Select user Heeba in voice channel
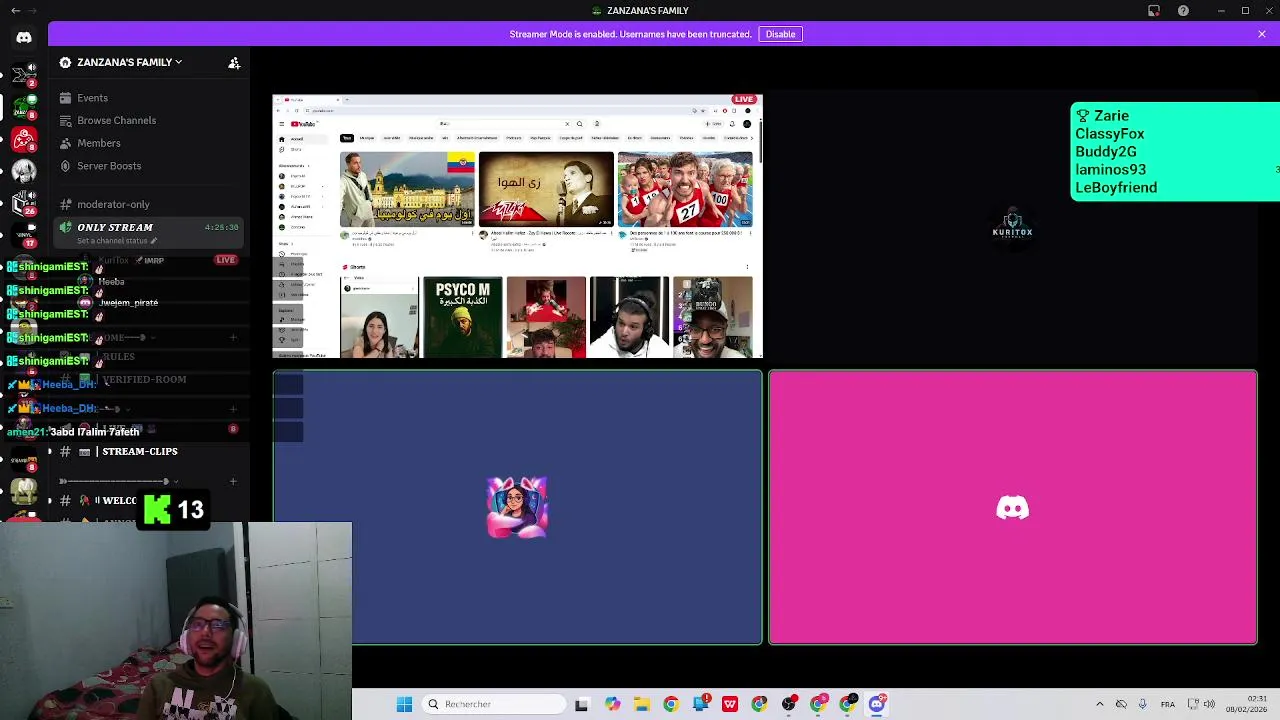Screen dimensions: 1280x720 (x=111, y=282)
